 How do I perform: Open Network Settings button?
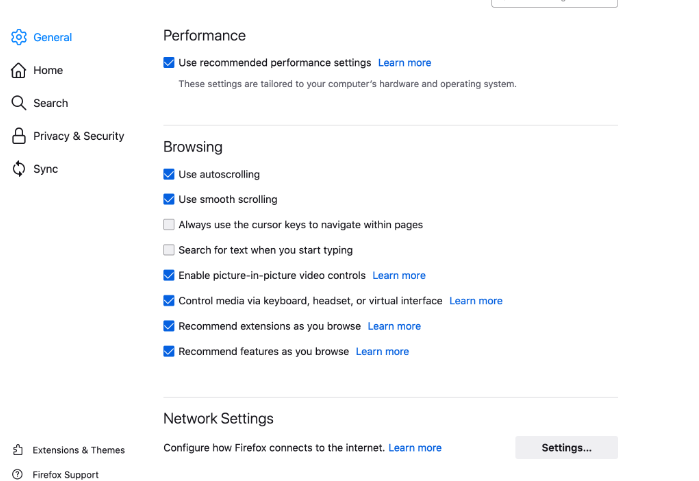(566, 448)
